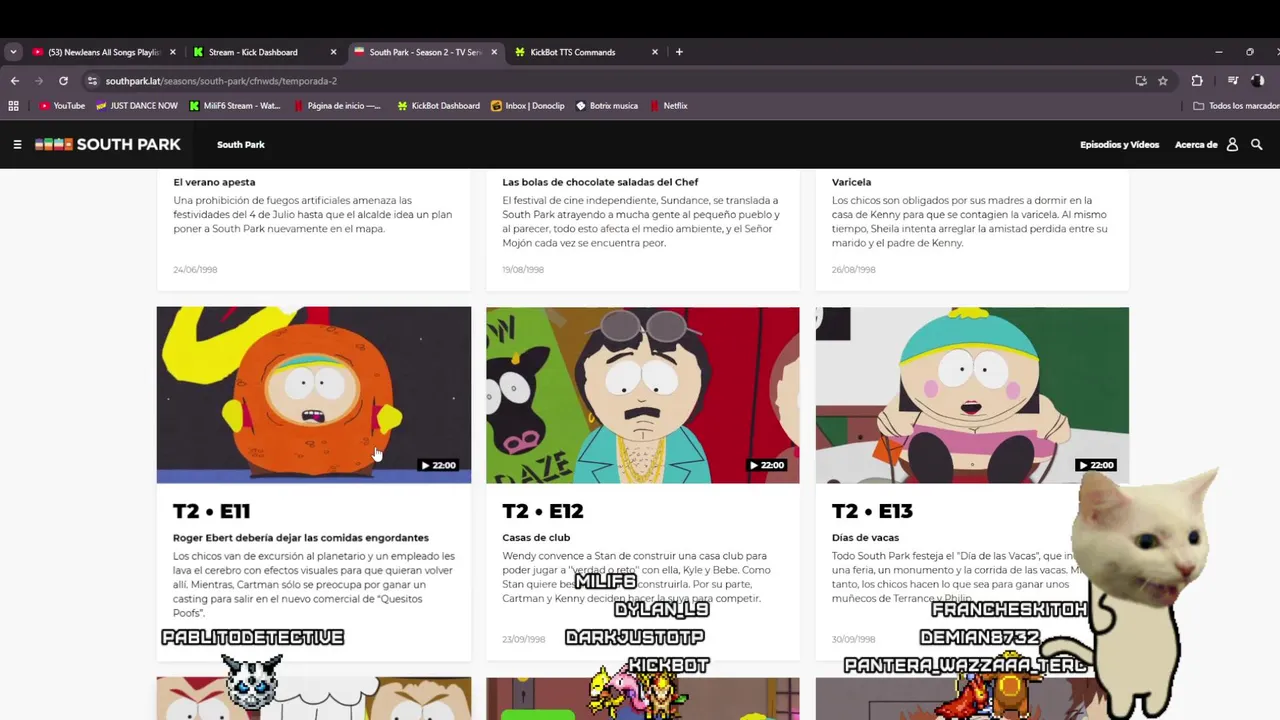1280x720 pixels.
Task: Open the JUST DANCE NOW bookmark
Action: click(x=137, y=106)
